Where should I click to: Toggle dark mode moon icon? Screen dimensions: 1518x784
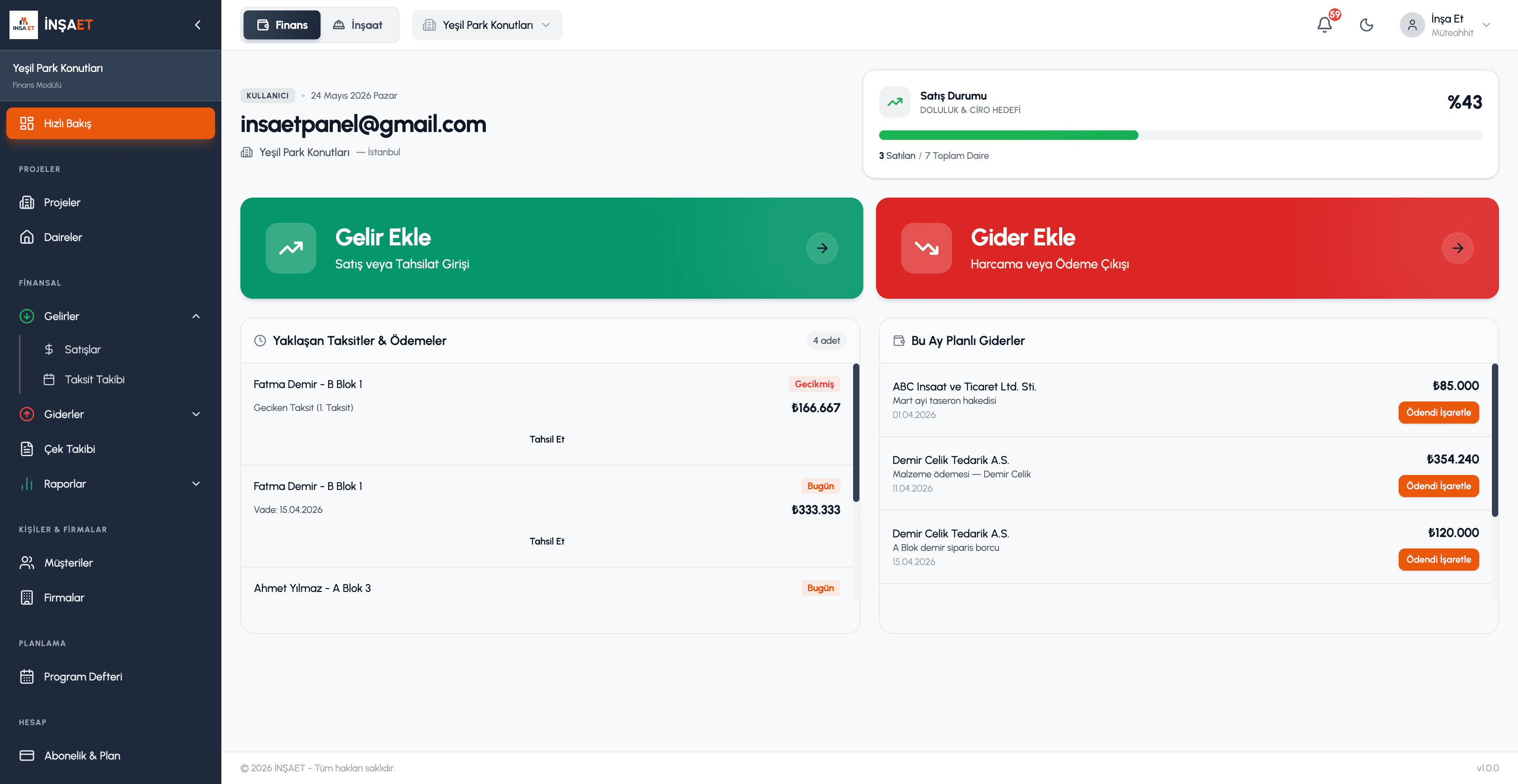(1367, 25)
